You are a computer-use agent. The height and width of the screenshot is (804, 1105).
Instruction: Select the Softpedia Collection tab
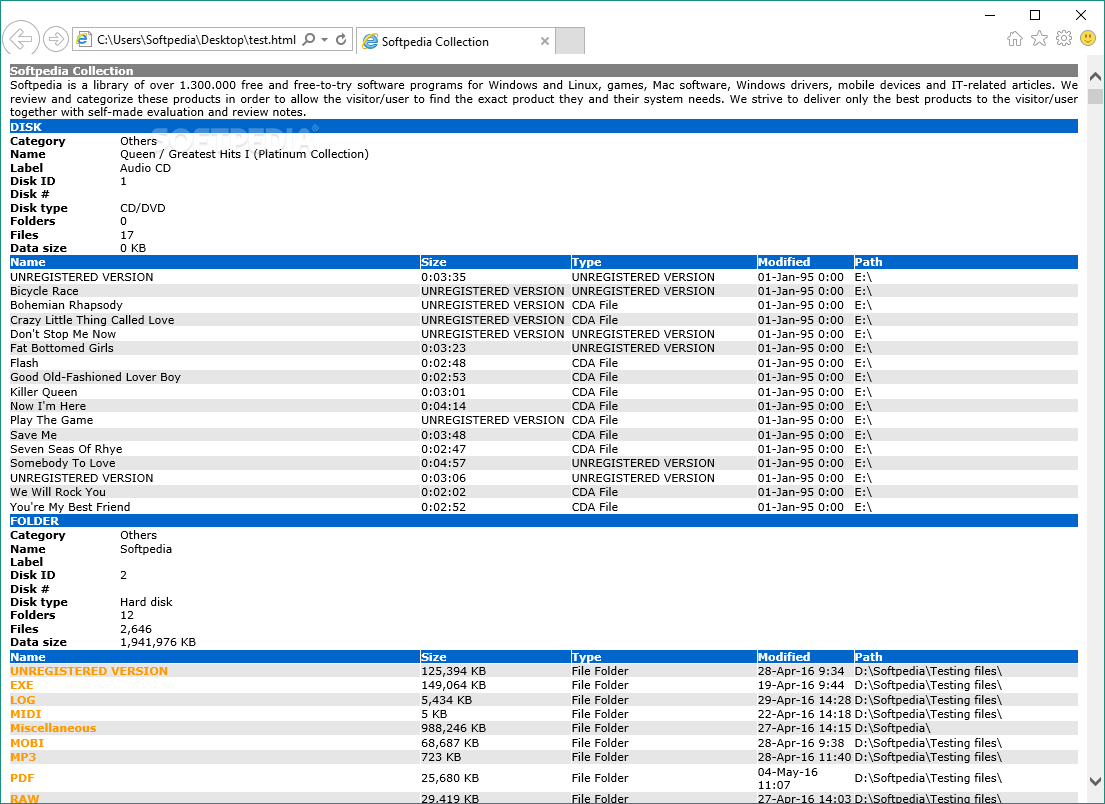(456, 42)
